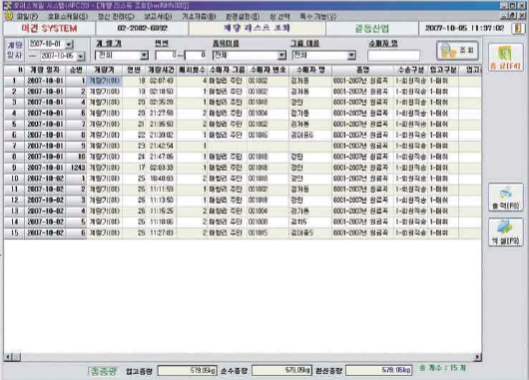529x380 pixels.
Task: Click the empty name search input field
Action: pyautogui.click(x=393, y=55)
